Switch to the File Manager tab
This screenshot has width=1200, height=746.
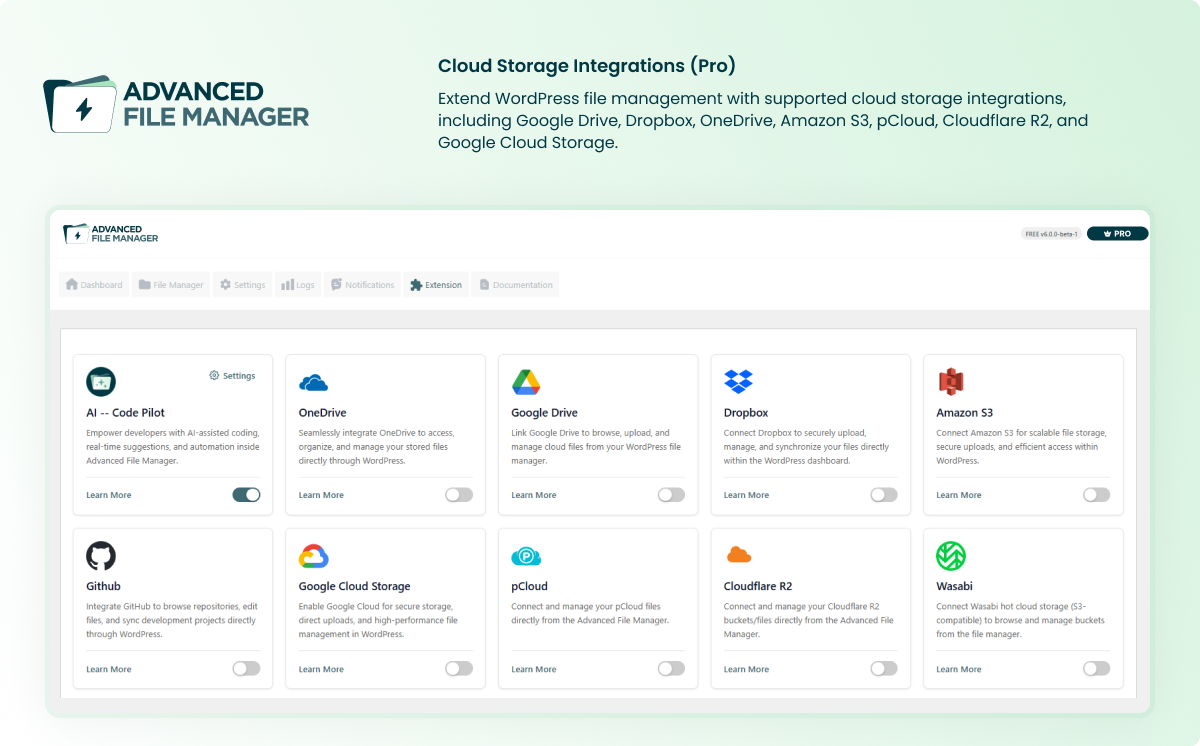(171, 285)
